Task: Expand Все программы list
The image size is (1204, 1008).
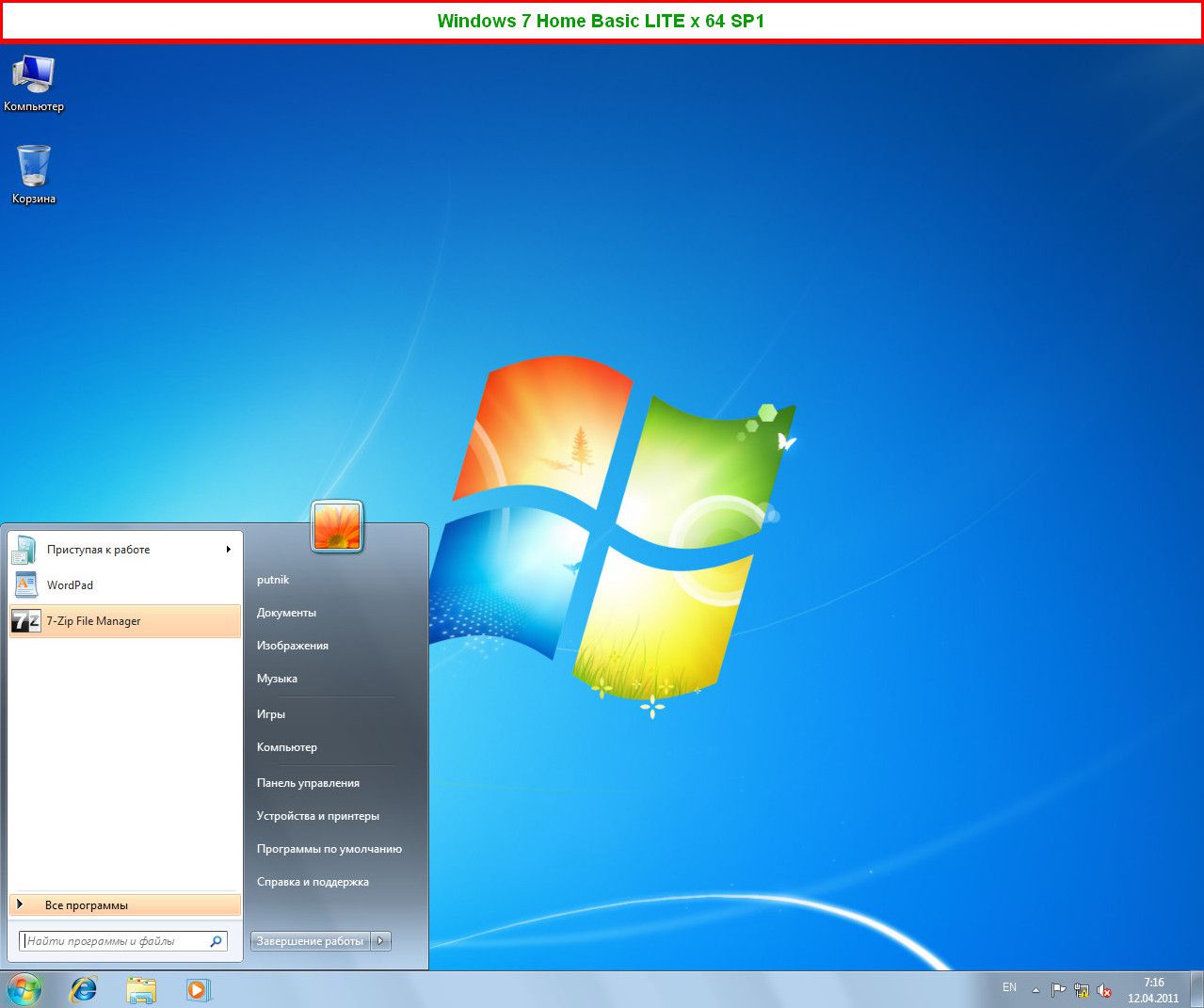Action: pyautogui.click(x=125, y=905)
